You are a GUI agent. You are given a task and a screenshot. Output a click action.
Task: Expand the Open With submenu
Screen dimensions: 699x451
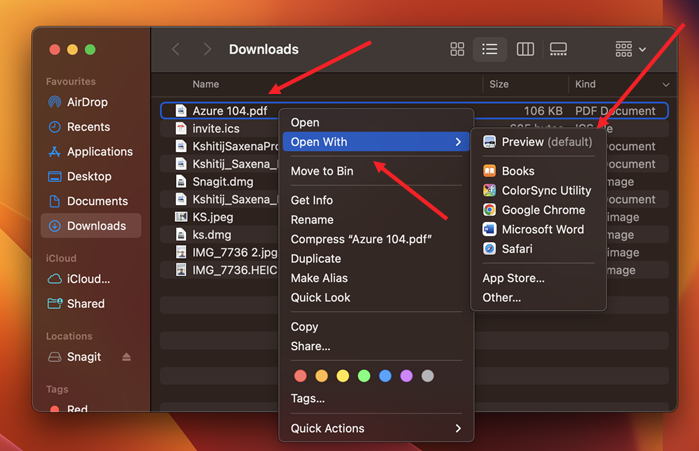[376, 142]
